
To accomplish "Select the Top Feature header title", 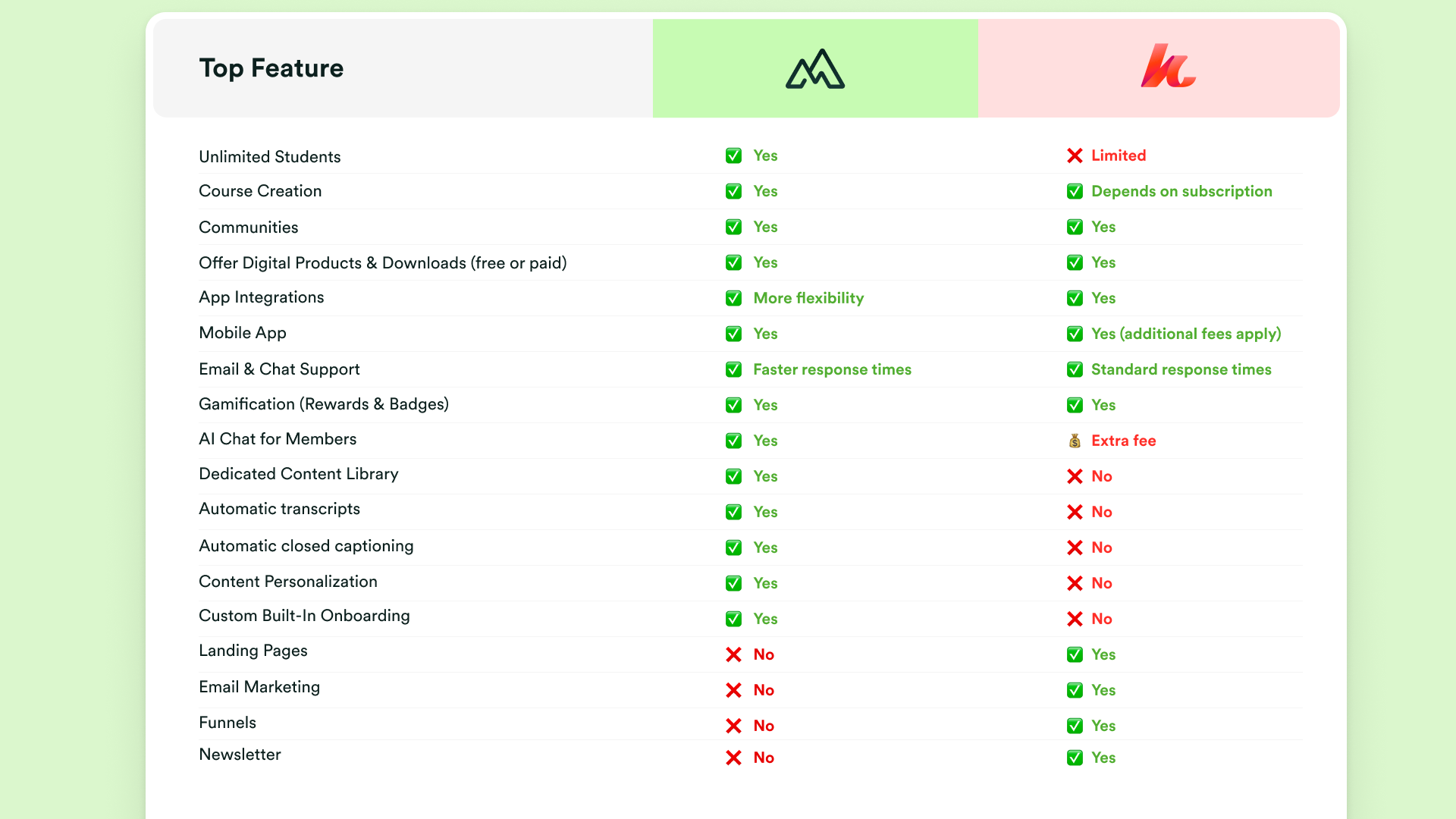I will [x=271, y=68].
